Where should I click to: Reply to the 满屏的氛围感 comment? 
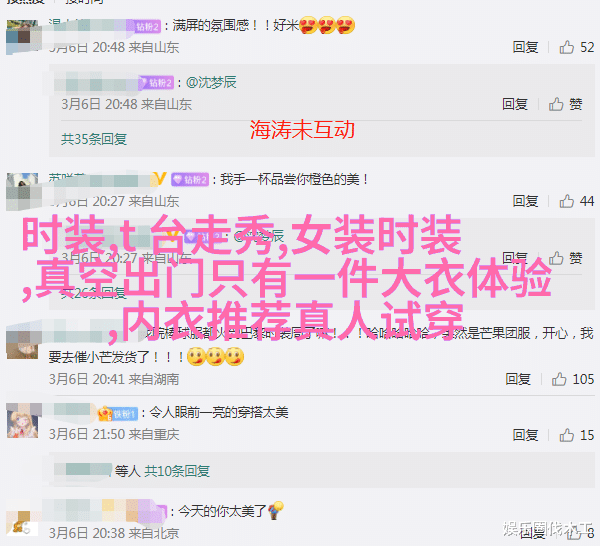525,47
